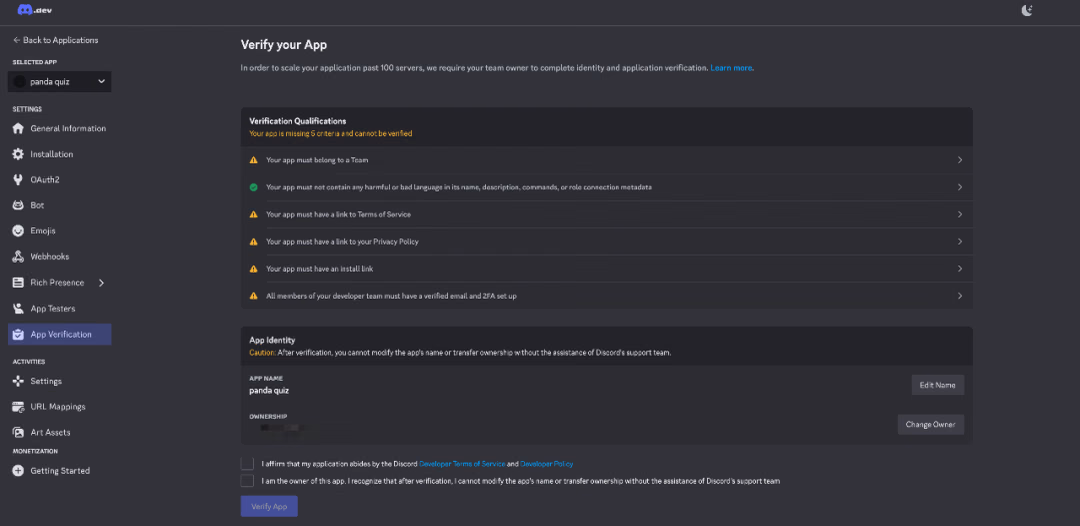Click the Bot robot icon

tap(19, 205)
